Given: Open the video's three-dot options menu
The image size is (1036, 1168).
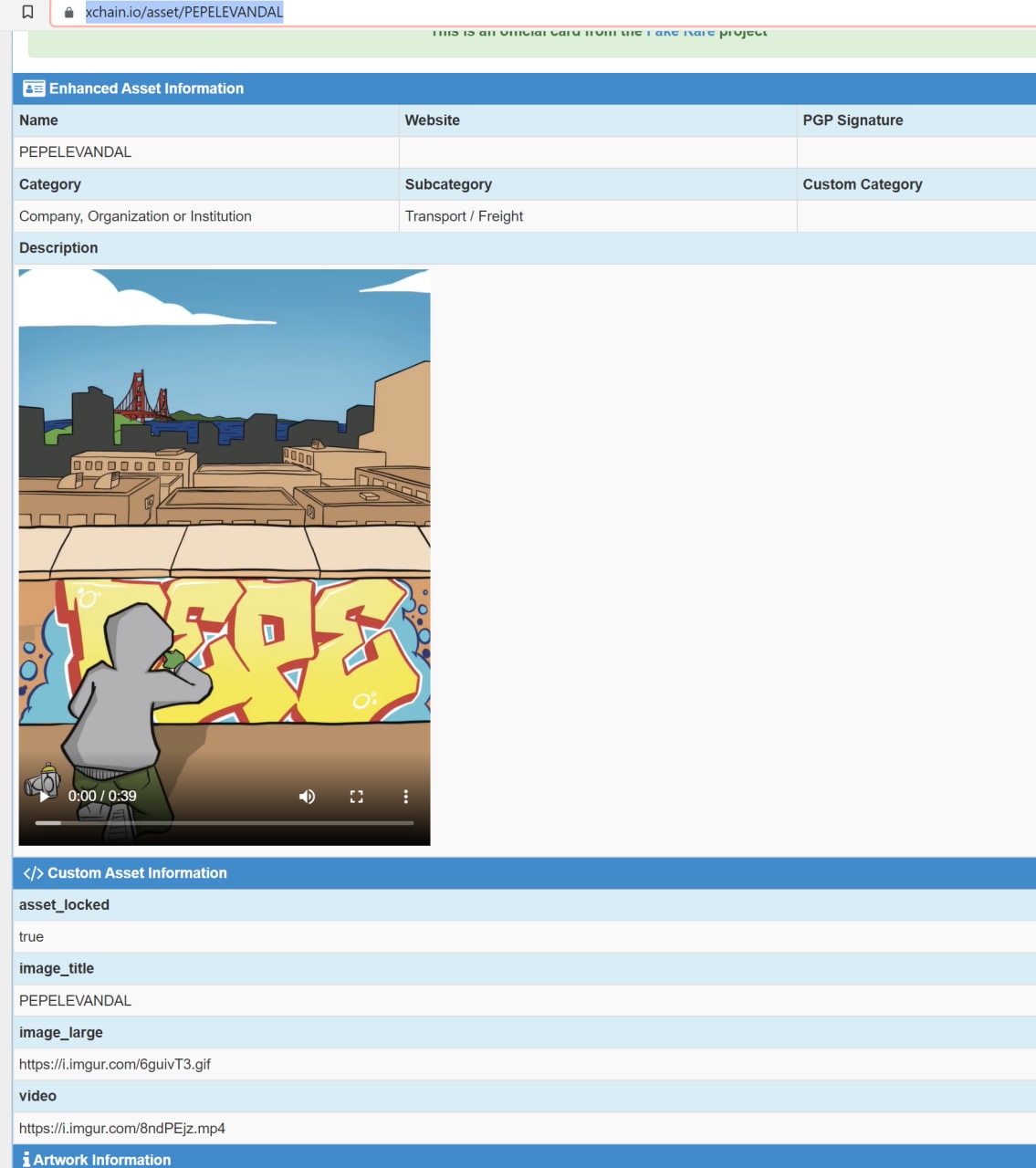Looking at the screenshot, I should click(x=406, y=797).
